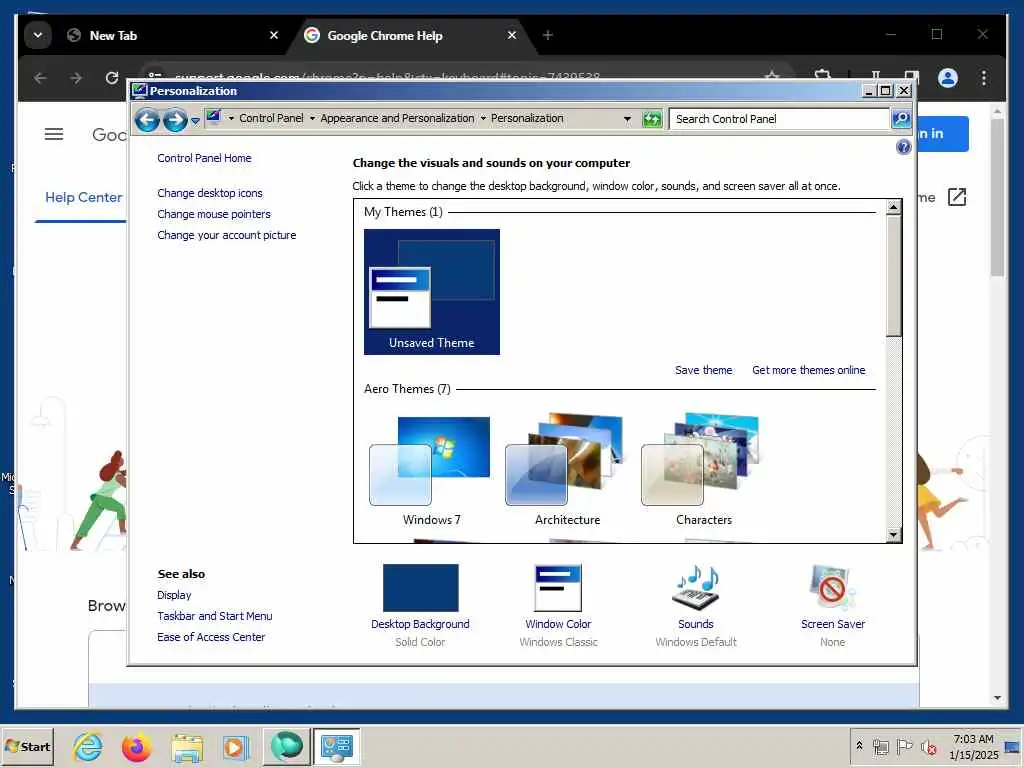Image resolution: width=1024 pixels, height=768 pixels.
Task: Open Taskbar and Start Menu link
Action: [x=215, y=616]
